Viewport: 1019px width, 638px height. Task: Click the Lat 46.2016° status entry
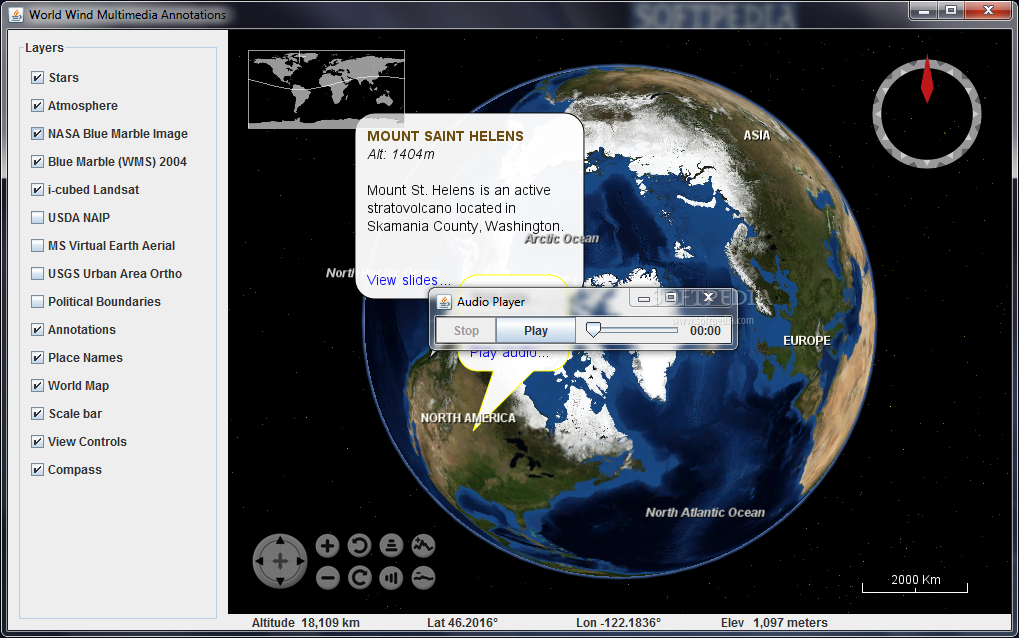click(x=462, y=622)
